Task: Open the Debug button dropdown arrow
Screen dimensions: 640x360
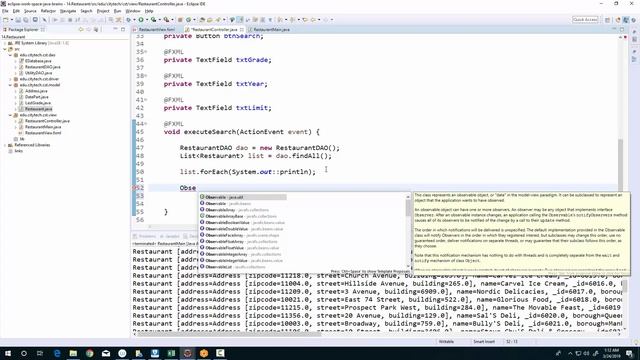Action: (x=134, y=20)
